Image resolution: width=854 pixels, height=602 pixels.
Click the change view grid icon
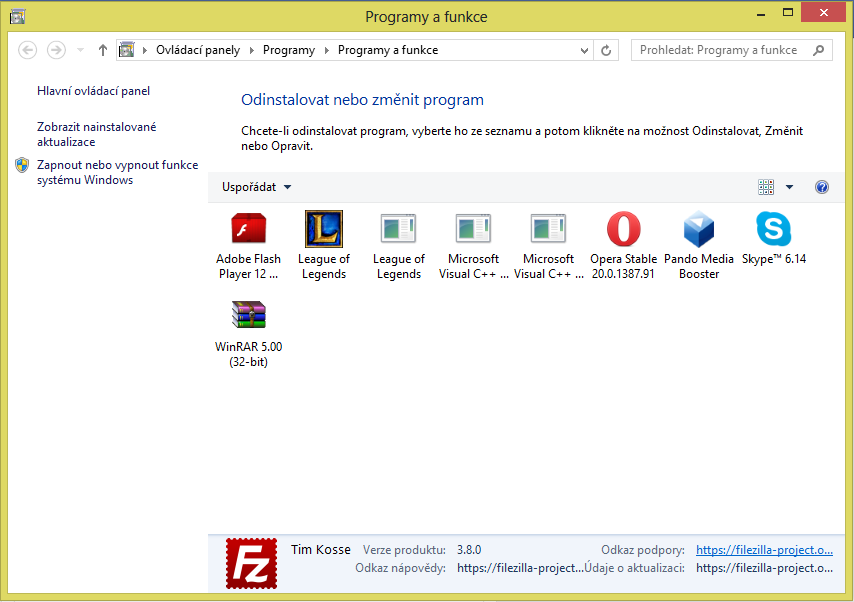click(766, 187)
